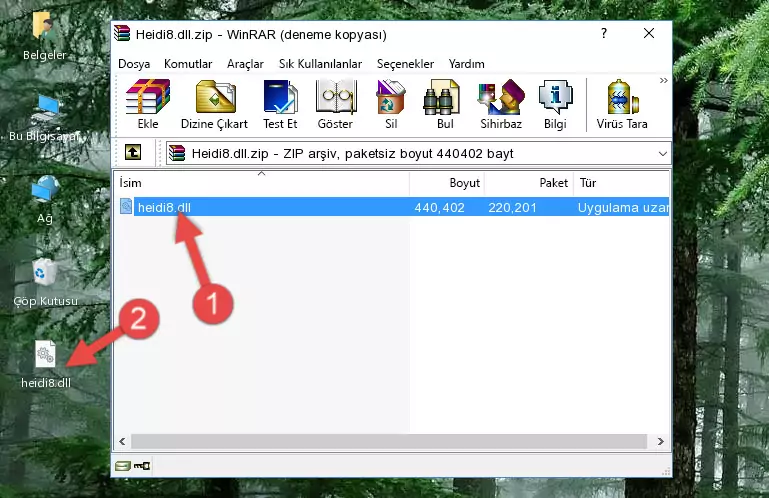Click the Dizine Çıkart extract icon
The width and height of the screenshot is (769, 498).
(x=214, y=104)
